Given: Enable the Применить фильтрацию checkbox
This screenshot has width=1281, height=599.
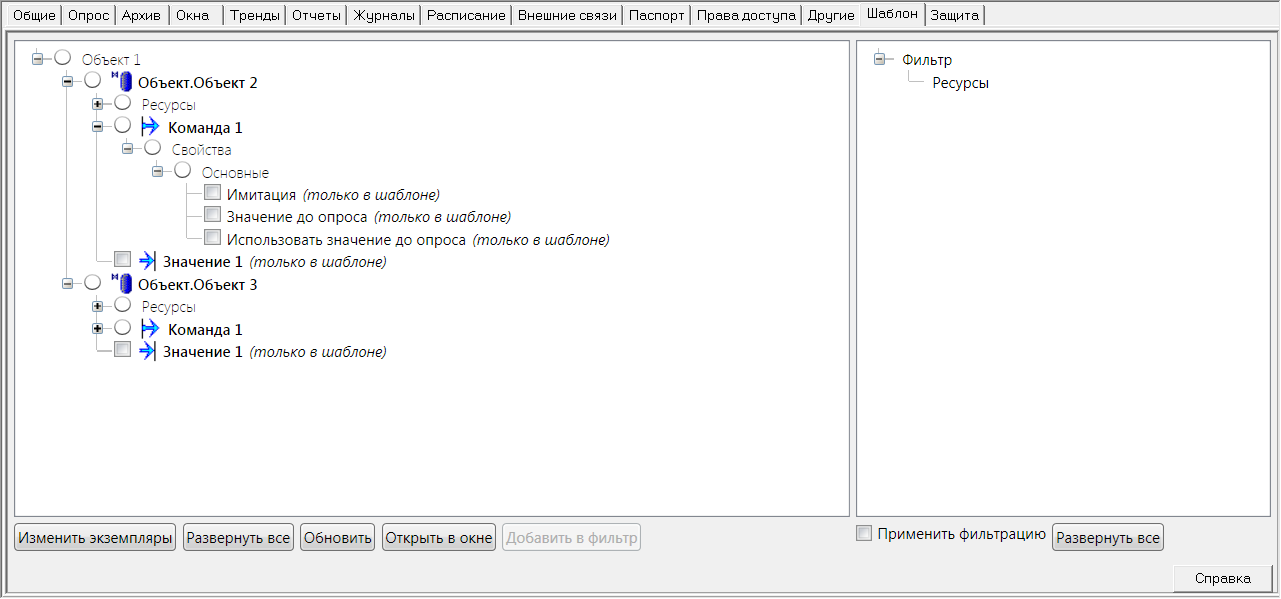Looking at the screenshot, I should click(864, 534).
